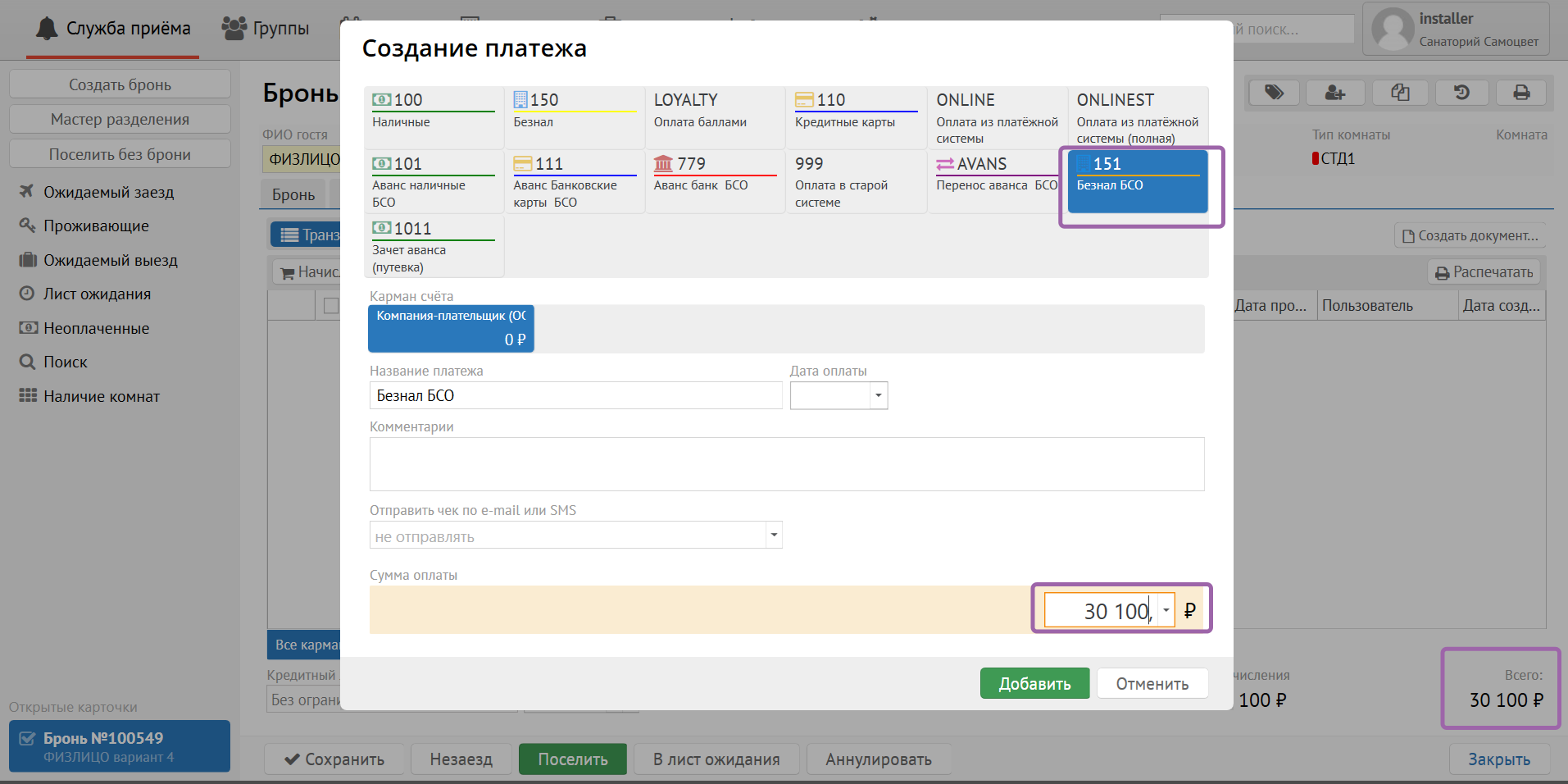Toggle the checkbox in the table header
Image resolution: width=1568 pixels, height=784 pixels.
click(x=331, y=306)
